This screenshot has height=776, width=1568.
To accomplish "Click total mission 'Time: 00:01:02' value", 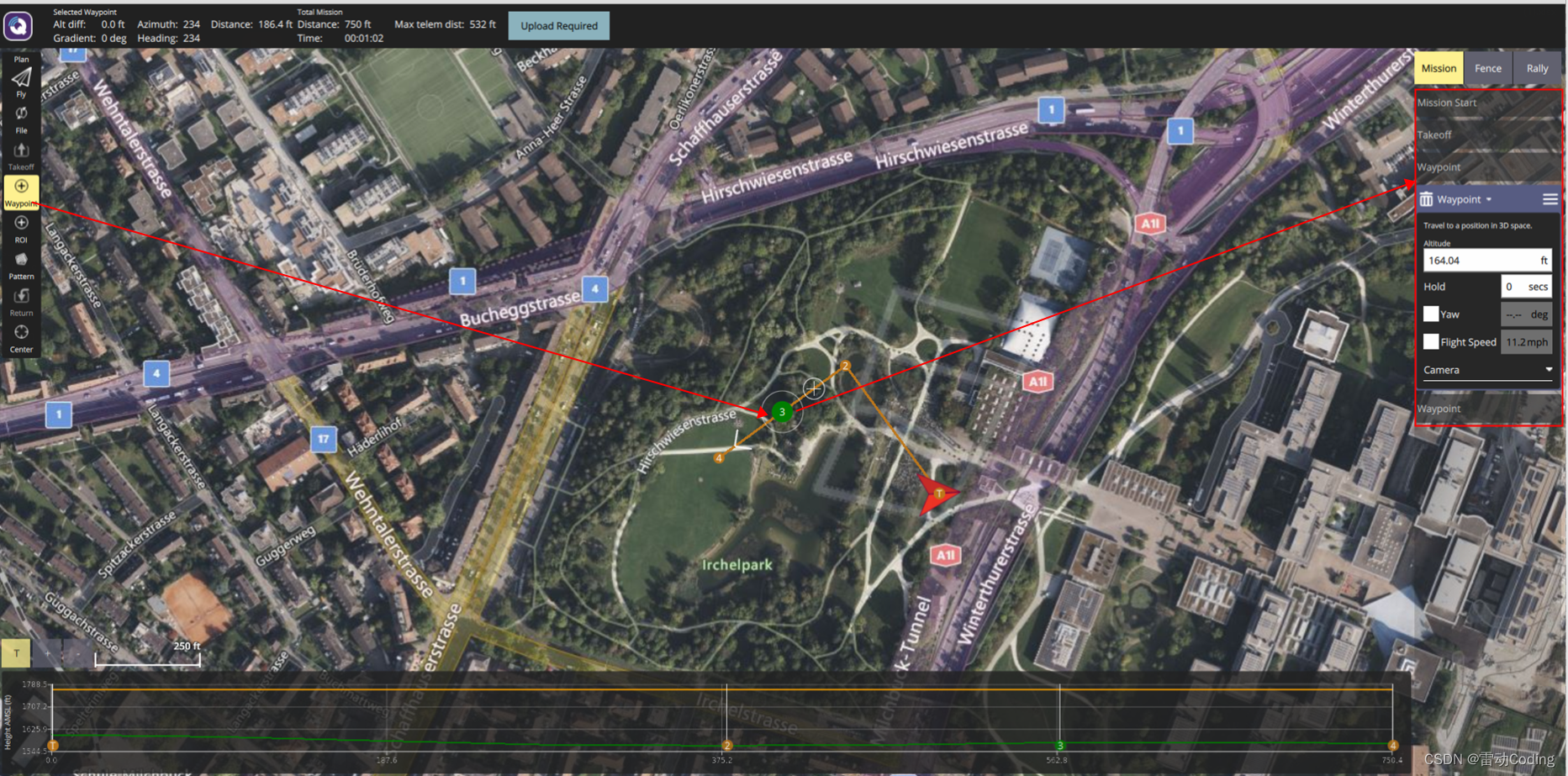I will [x=340, y=38].
